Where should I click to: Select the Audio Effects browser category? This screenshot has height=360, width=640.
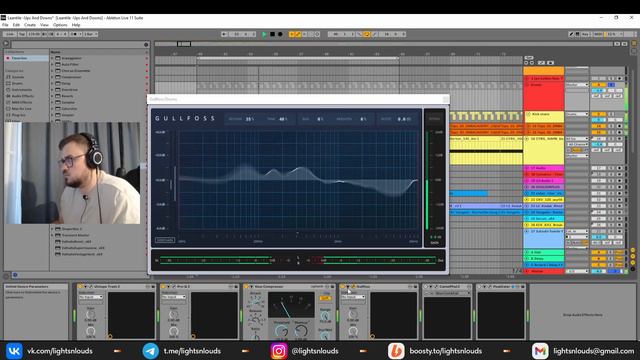point(22,96)
